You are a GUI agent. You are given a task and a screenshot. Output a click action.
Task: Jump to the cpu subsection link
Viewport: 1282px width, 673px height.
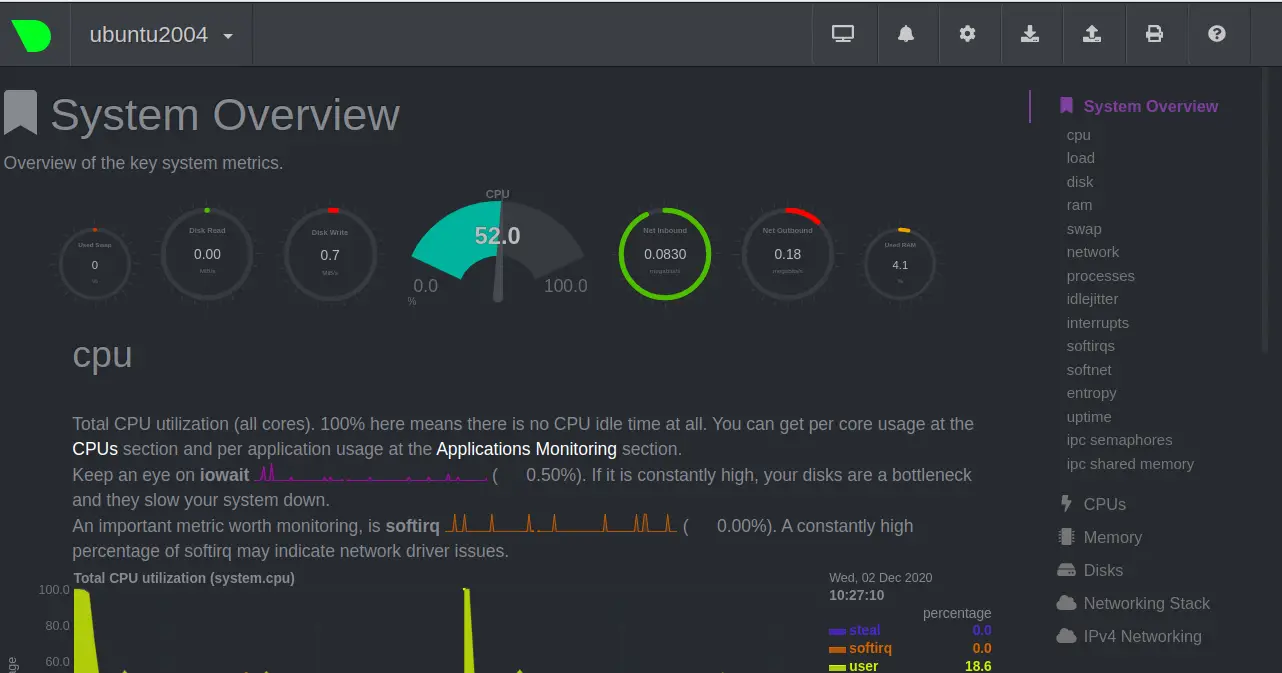click(x=1079, y=135)
